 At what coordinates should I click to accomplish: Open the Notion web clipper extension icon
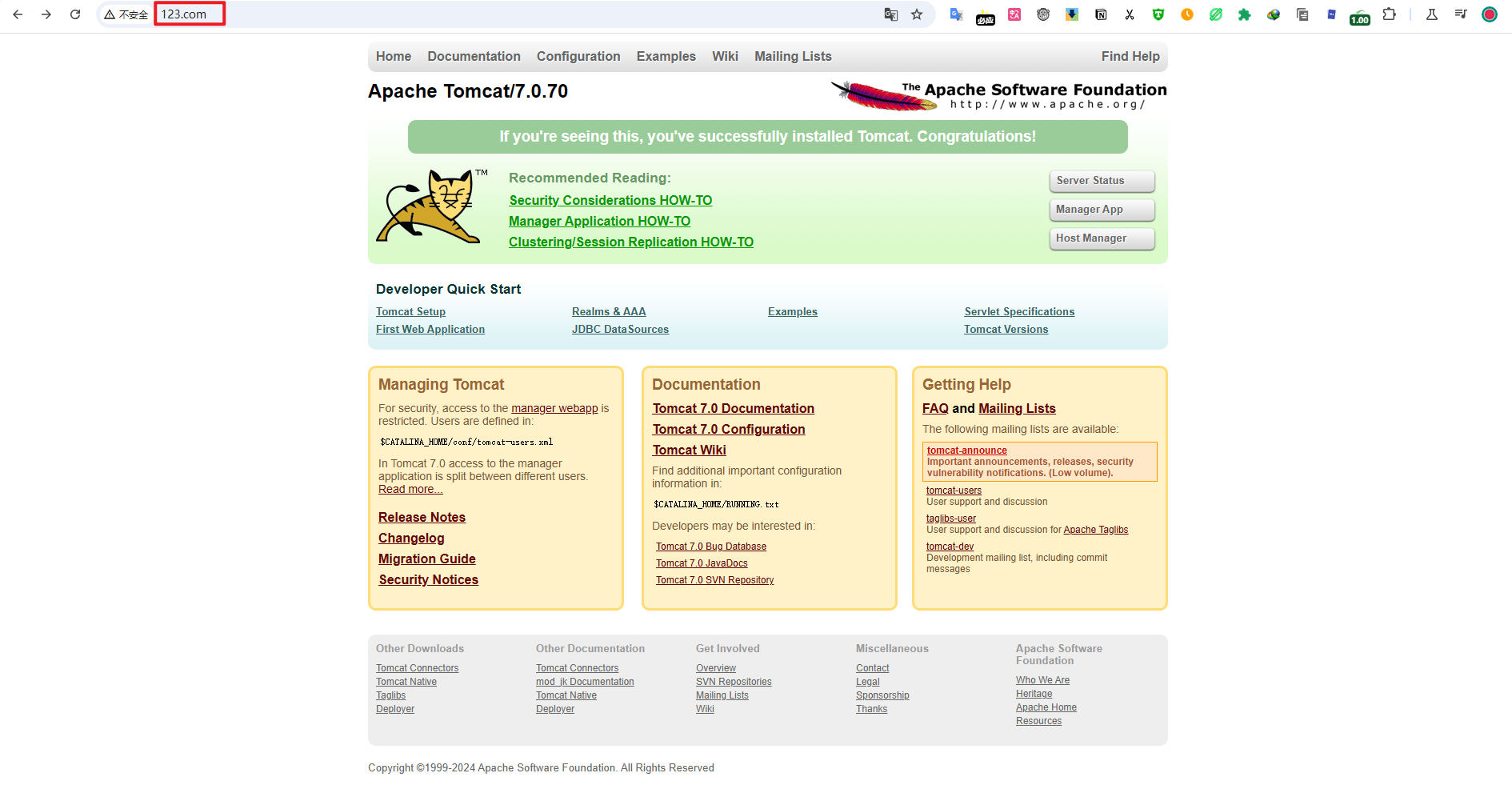click(1101, 14)
